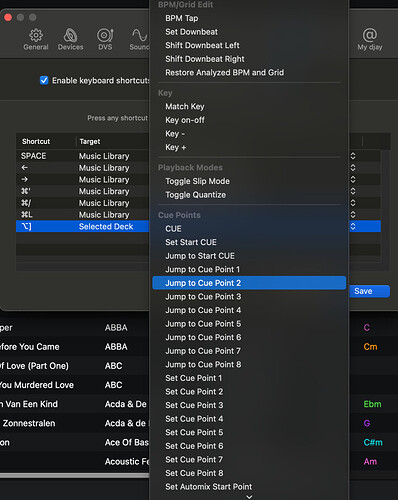
Task: Choose Set Cue Point 5
Action: point(249,432)
